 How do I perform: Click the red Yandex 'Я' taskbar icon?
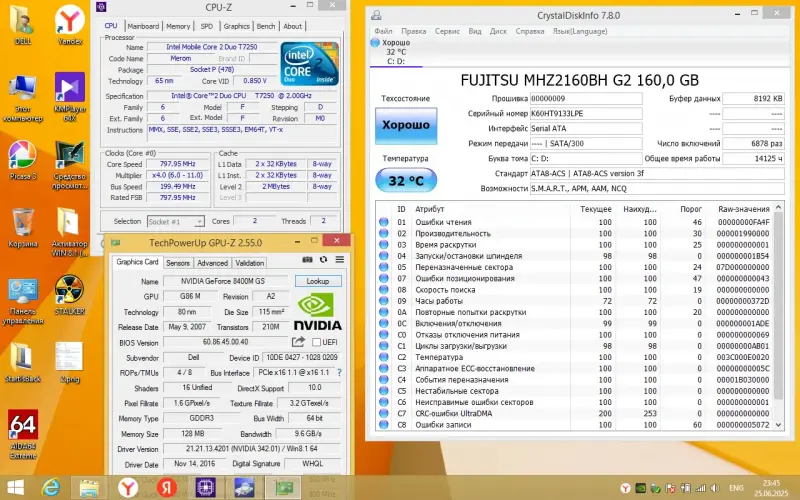coord(166,488)
